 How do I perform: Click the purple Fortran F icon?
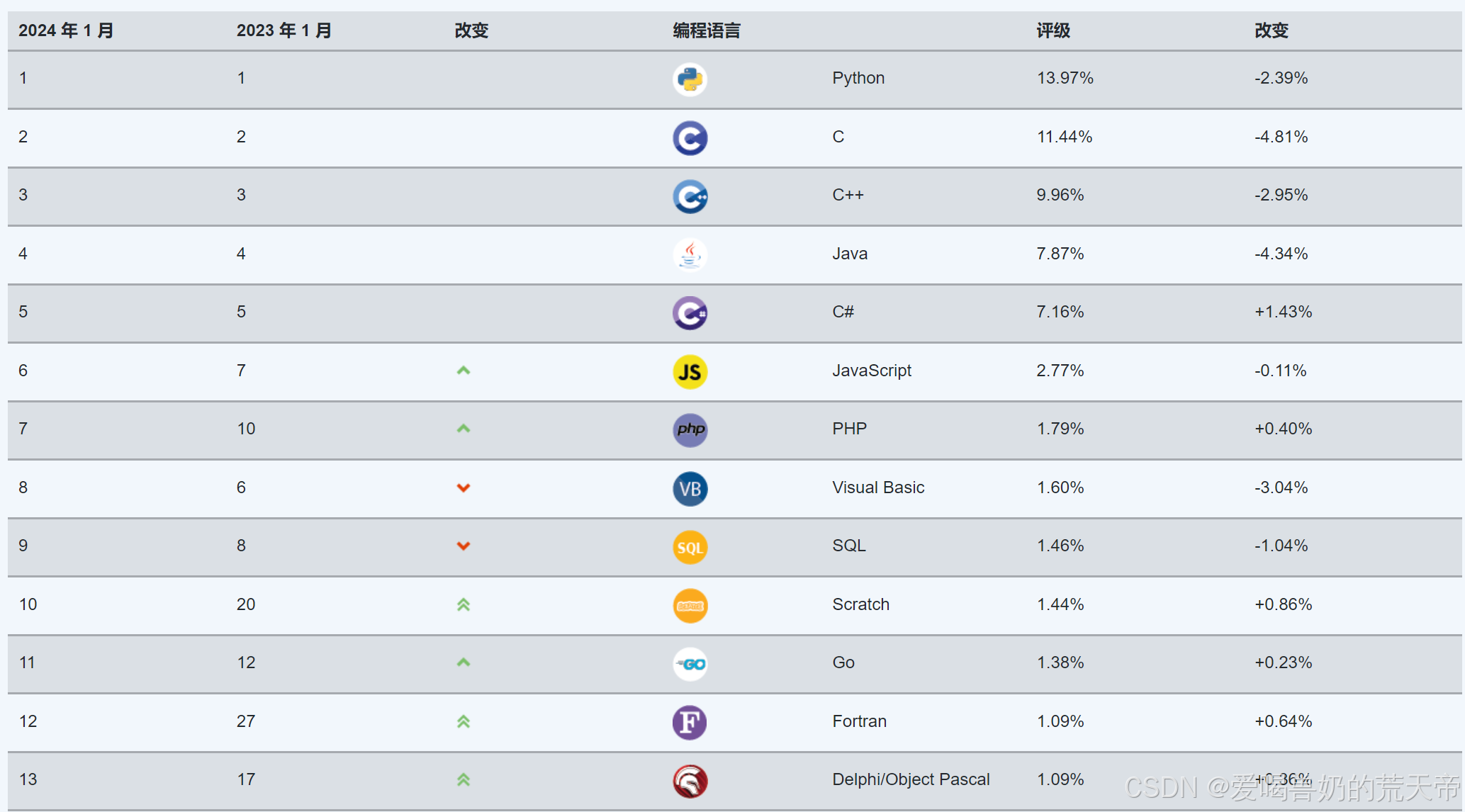690,723
